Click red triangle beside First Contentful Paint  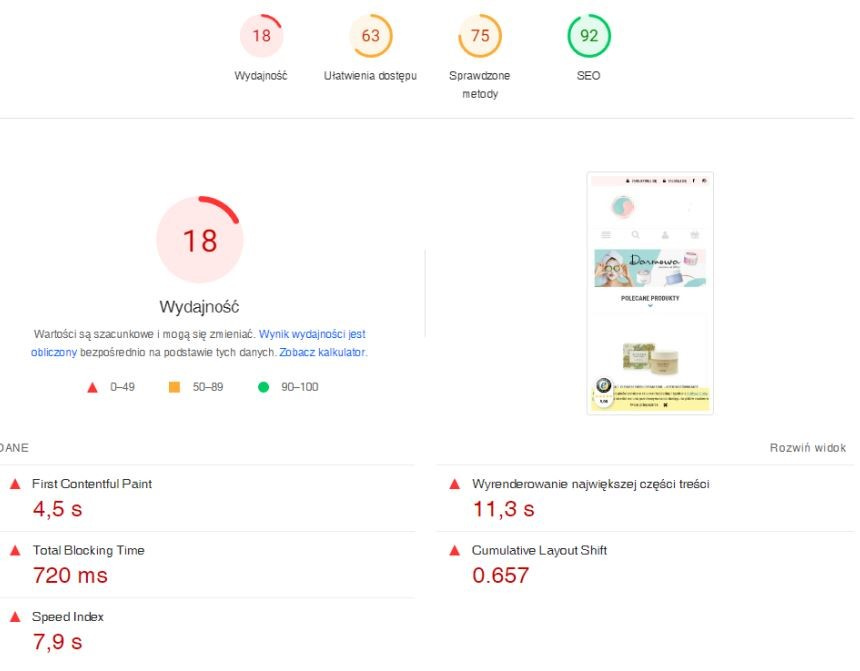coord(15,484)
